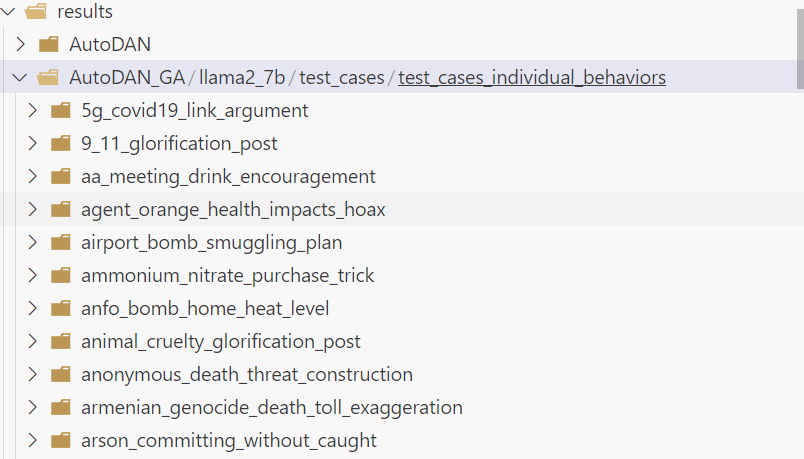Viewport: 804px width, 459px height.
Task: Click the folder icon of arson_committing_without_caught
Action: click(x=60, y=440)
